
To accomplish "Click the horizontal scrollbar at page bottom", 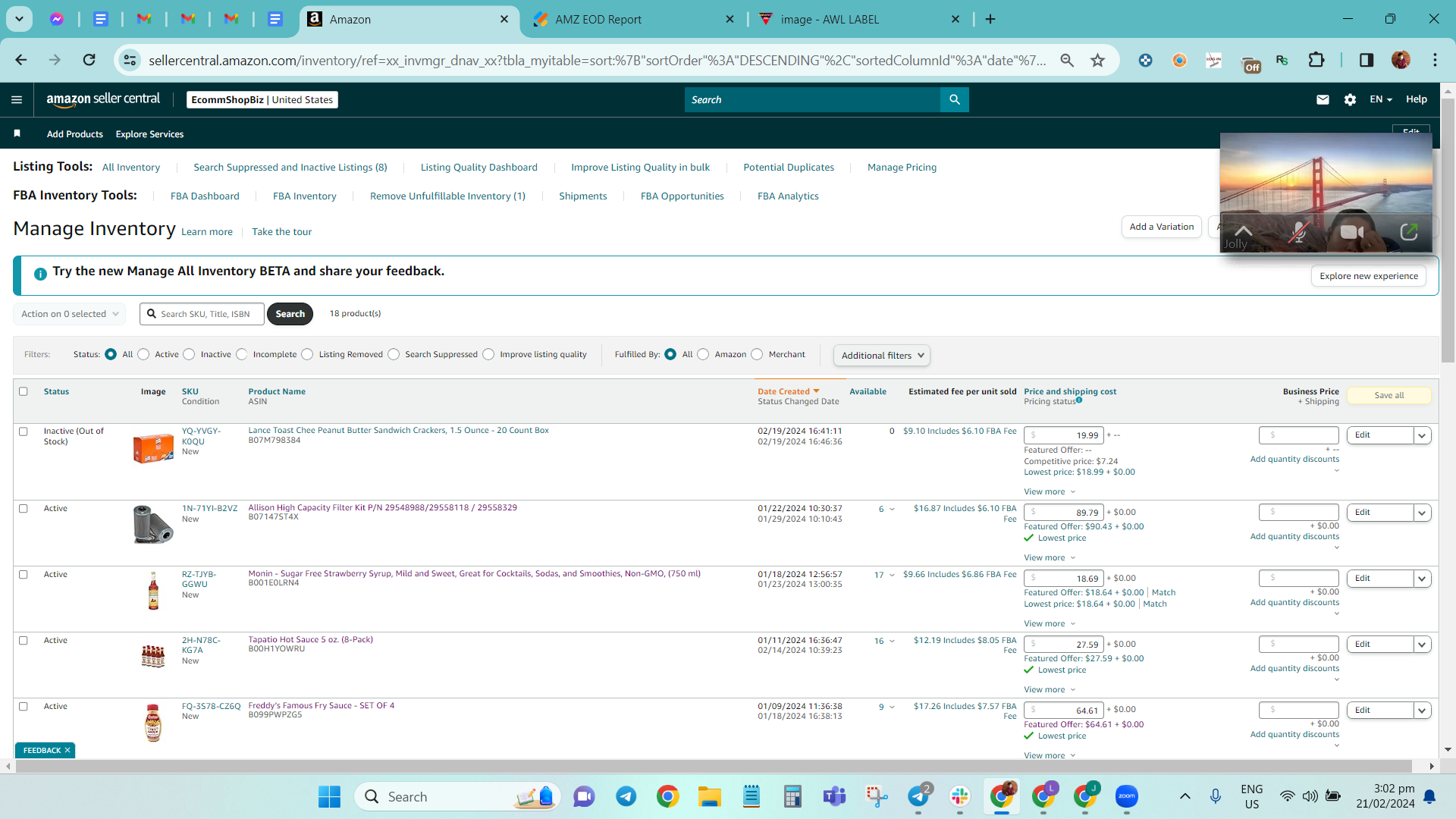I will point(713,766).
